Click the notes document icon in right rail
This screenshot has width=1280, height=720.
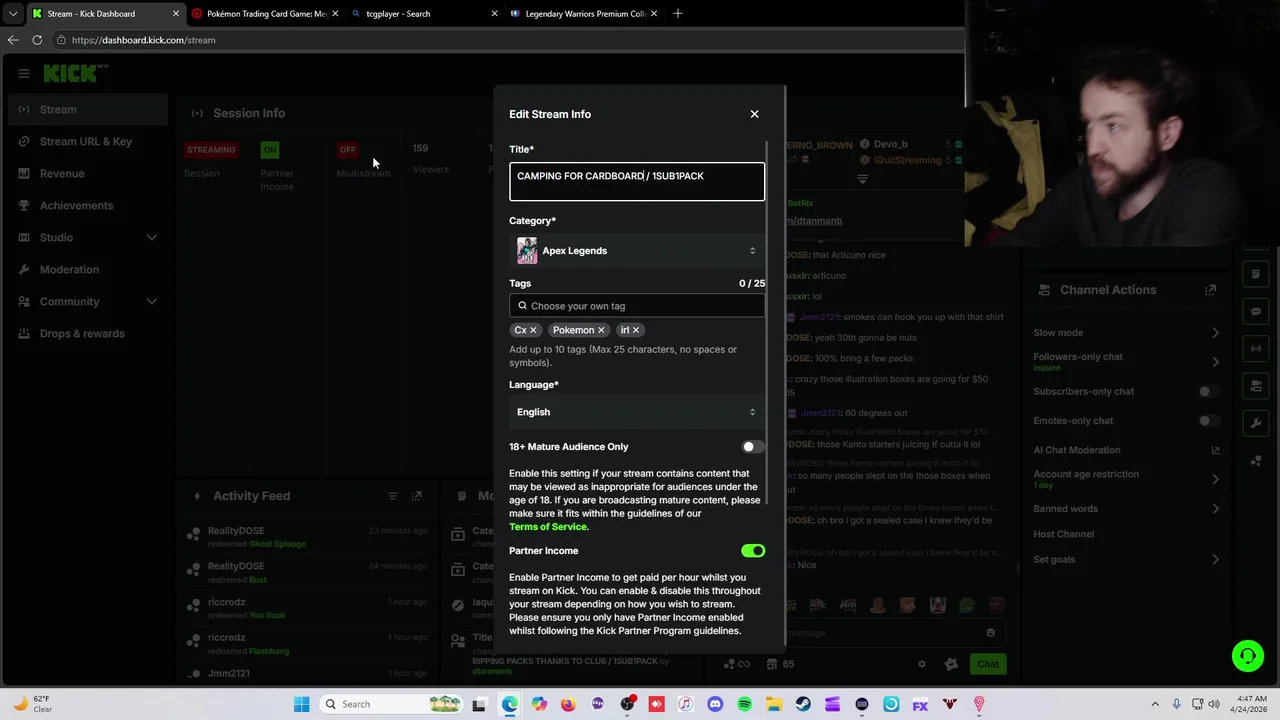click(1256, 274)
